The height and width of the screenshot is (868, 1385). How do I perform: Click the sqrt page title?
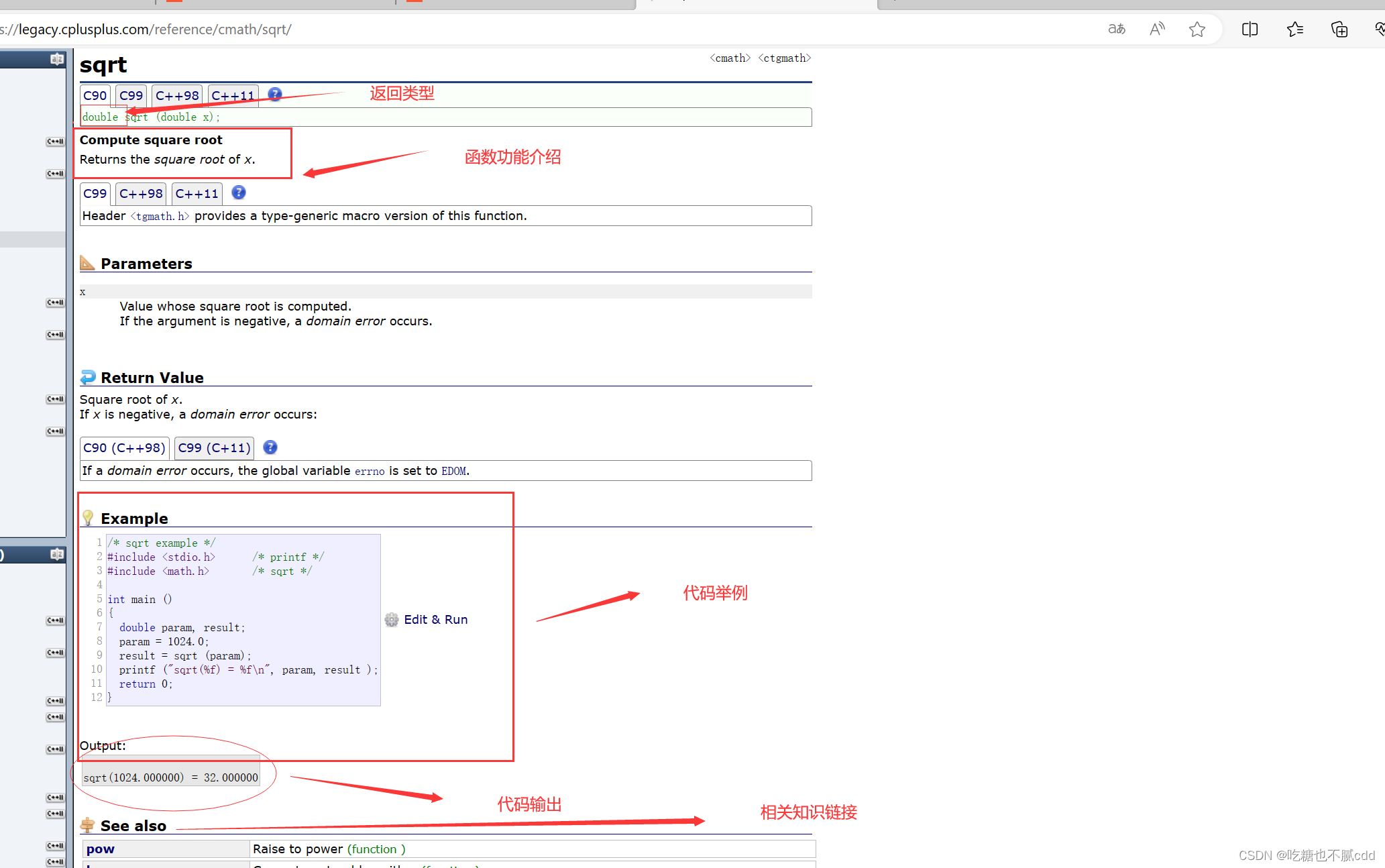click(103, 65)
